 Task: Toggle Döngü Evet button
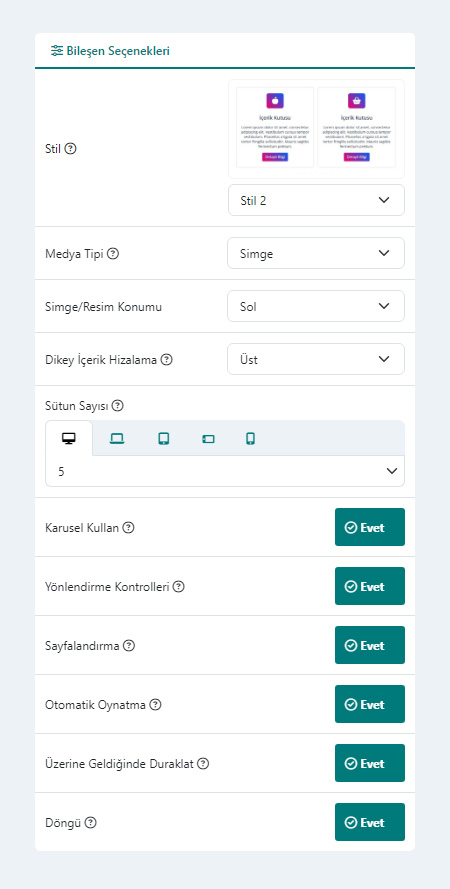coord(370,822)
